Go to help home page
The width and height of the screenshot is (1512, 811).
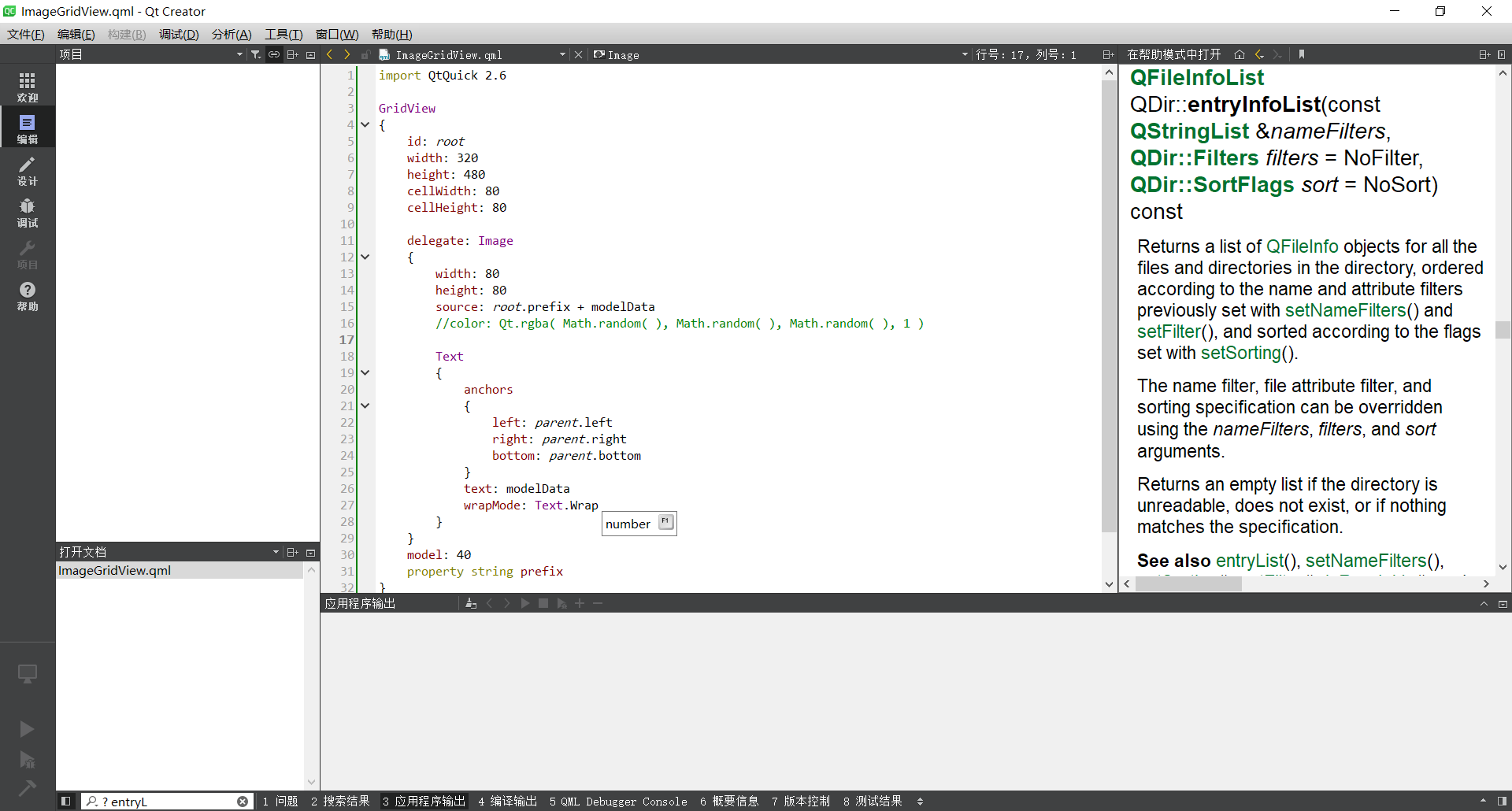point(1240,54)
